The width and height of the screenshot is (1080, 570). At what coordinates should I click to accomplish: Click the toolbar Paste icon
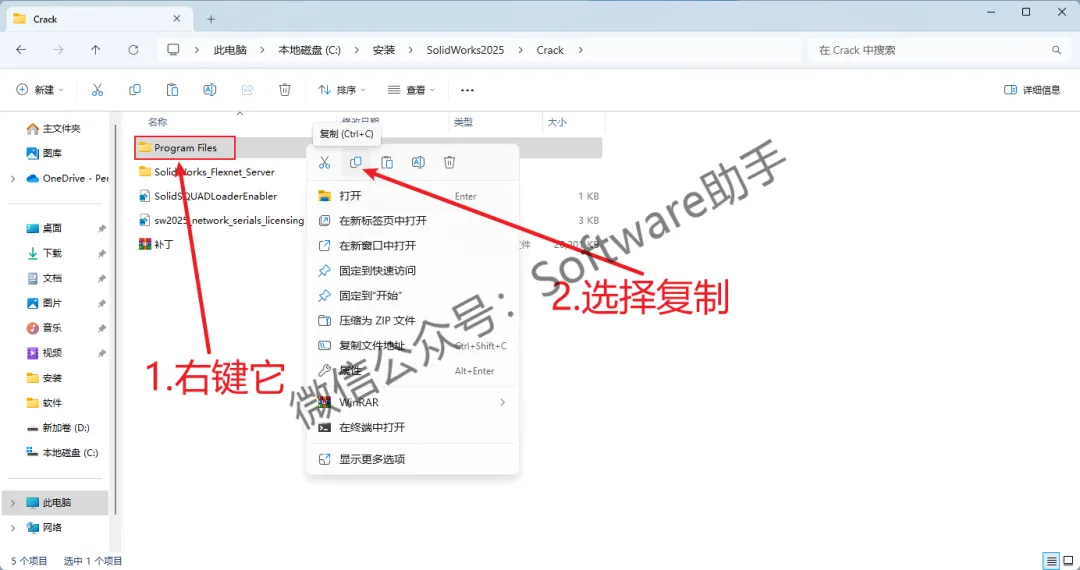tap(172, 89)
